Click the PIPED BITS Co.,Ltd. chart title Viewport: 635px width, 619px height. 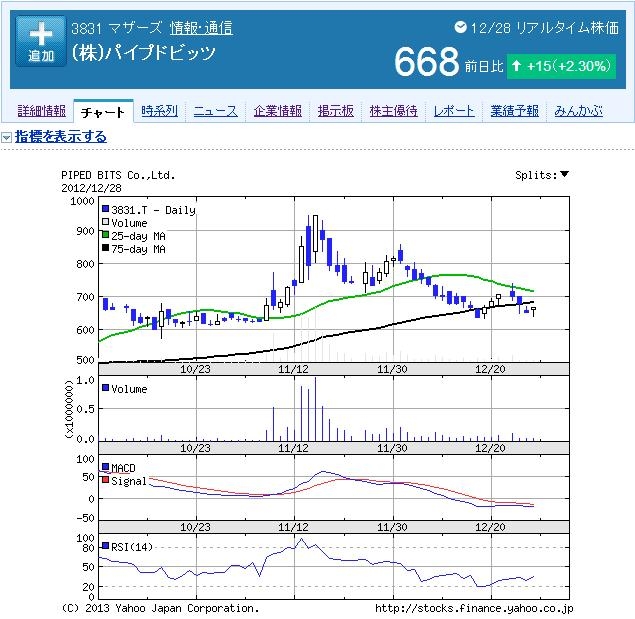(x=118, y=175)
